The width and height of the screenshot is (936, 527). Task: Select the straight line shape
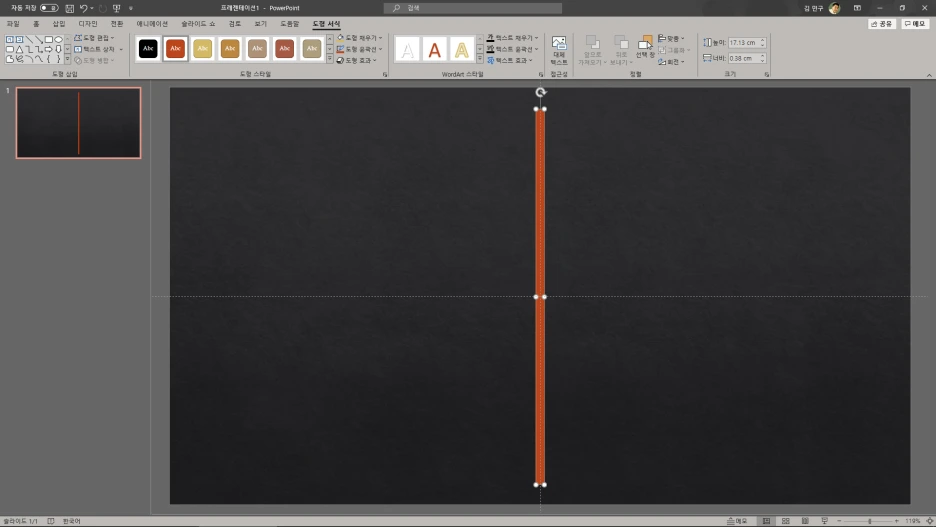[x=29, y=39]
